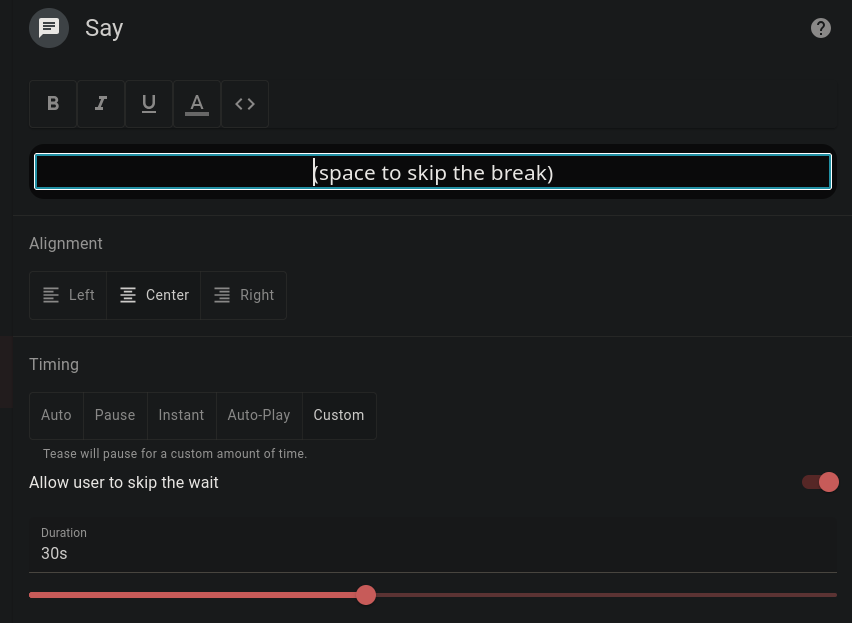
Task: Click the Say chat bubble icon
Action: [49, 28]
